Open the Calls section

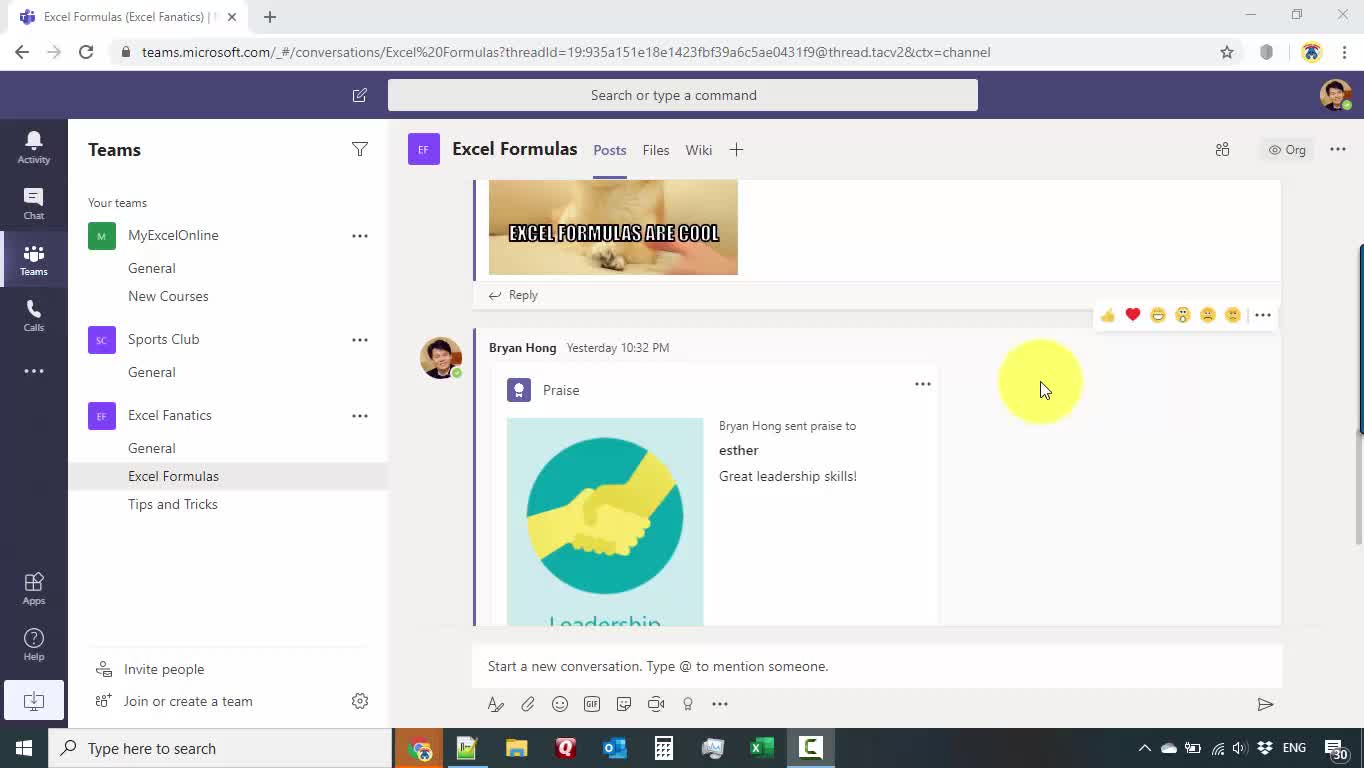tap(33, 315)
